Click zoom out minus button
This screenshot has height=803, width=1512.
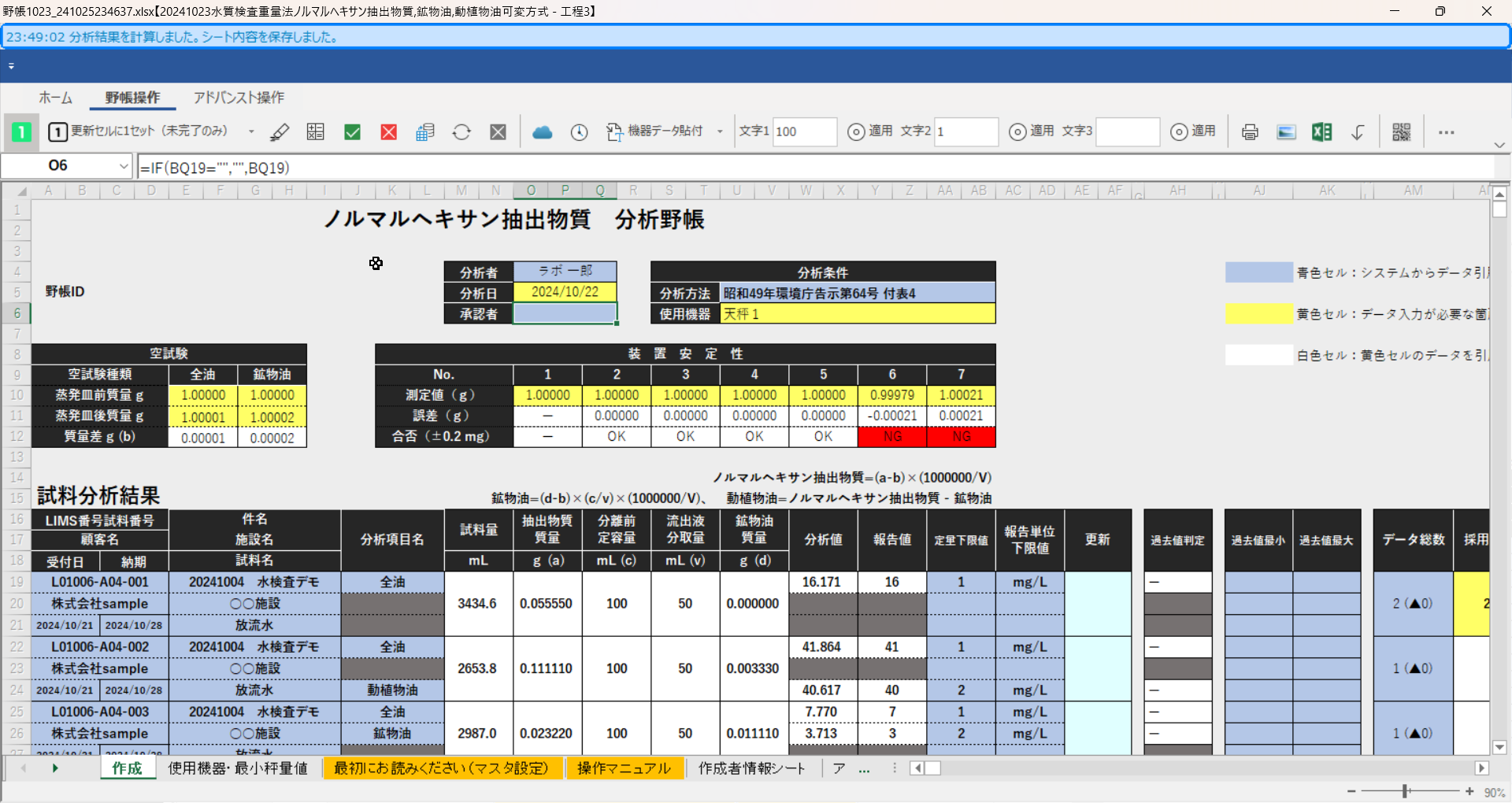pos(1351,791)
